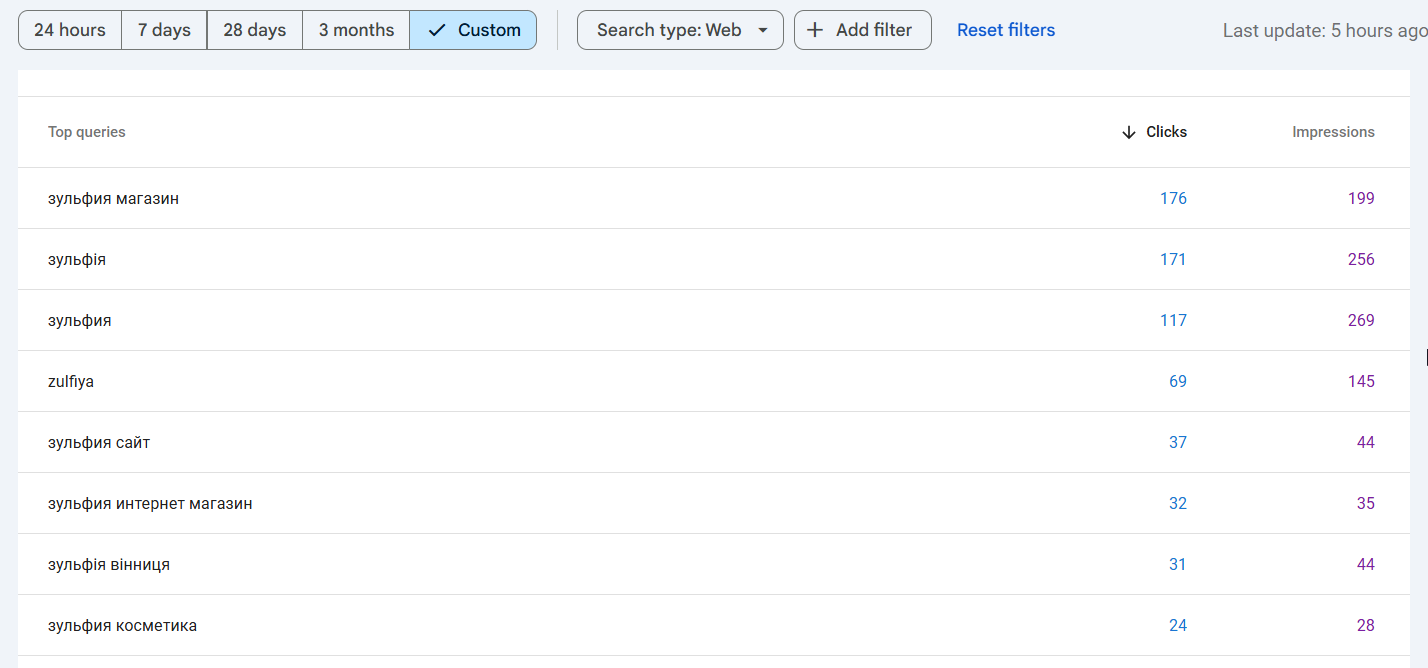
Task: Click the down arrow sort icon beside Clicks
Action: pyautogui.click(x=1129, y=132)
